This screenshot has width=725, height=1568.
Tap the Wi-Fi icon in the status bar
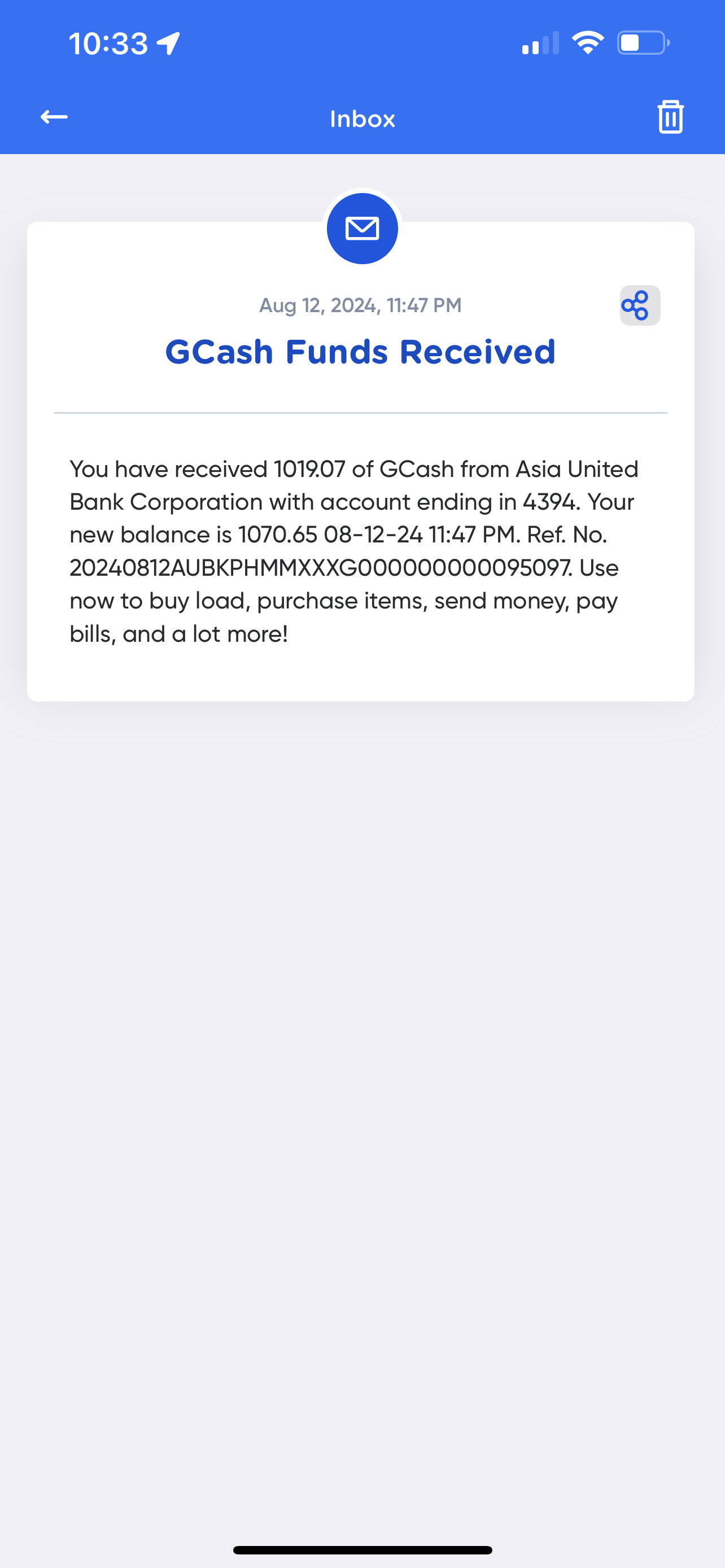tap(587, 43)
